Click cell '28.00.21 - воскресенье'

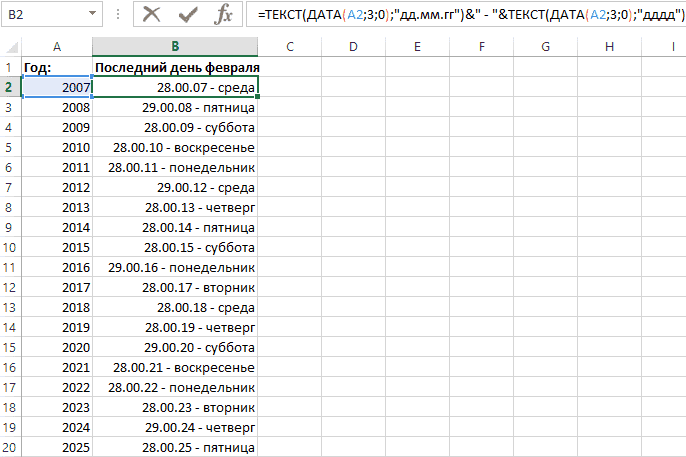[175, 367]
